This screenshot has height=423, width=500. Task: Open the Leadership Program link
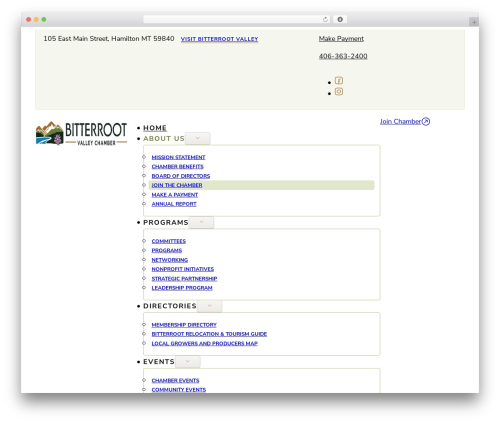pos(182,288)
